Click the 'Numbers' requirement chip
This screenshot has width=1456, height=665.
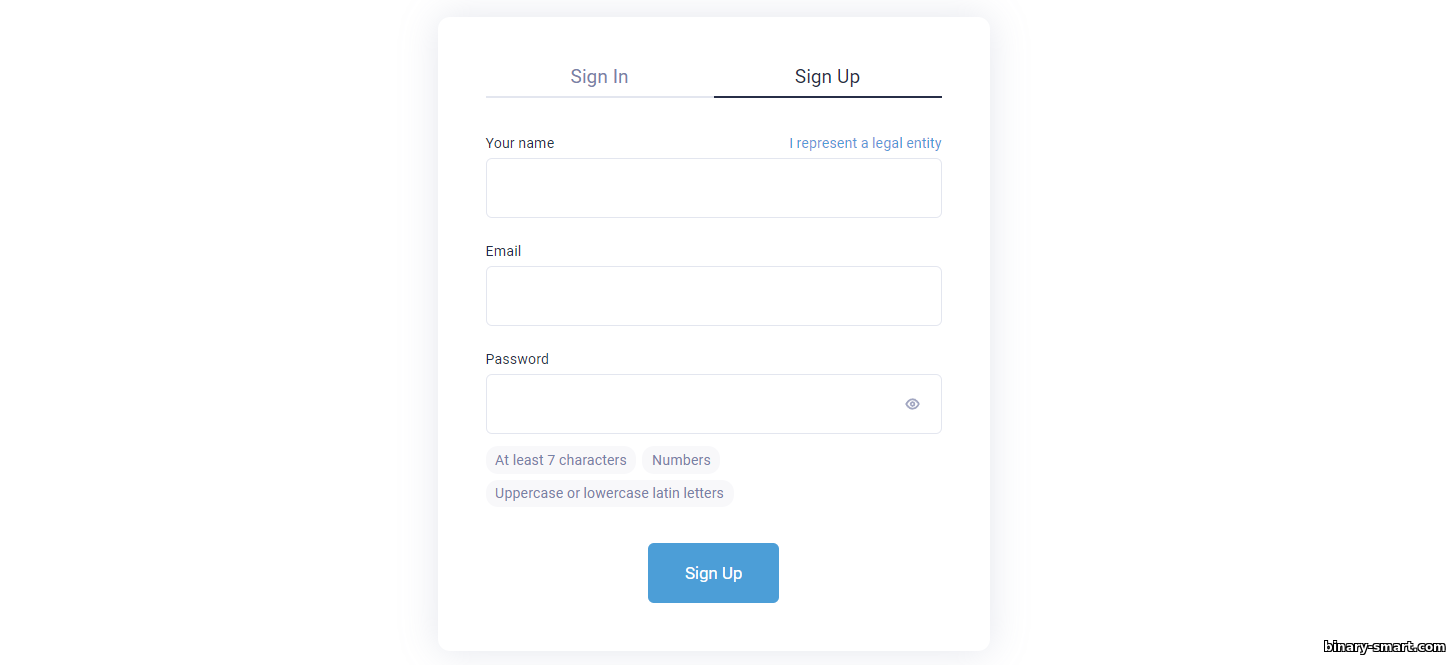click(x=681, y=460)
